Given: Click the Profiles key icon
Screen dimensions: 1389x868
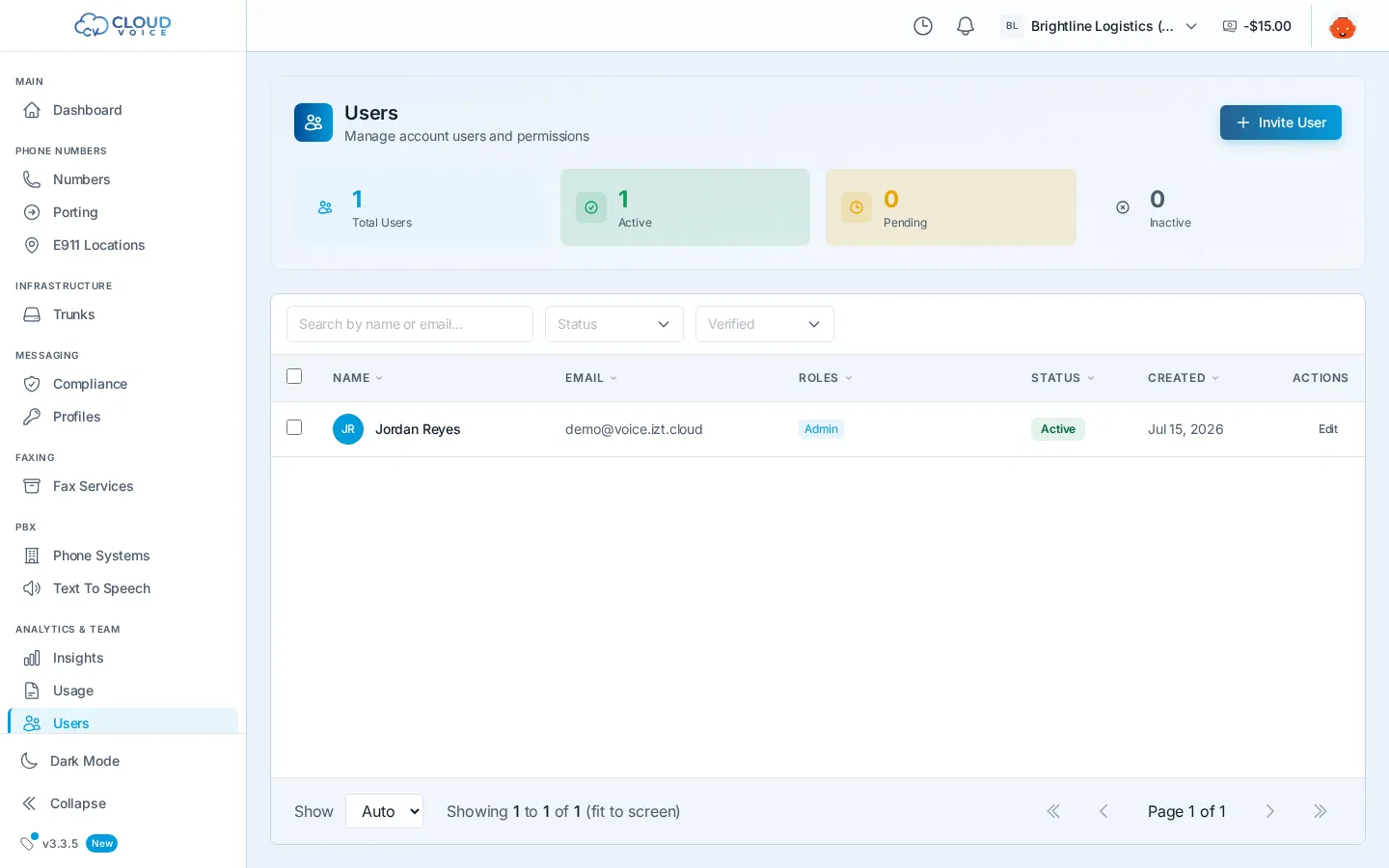Looking at the screenshot, I should (32, 417).
